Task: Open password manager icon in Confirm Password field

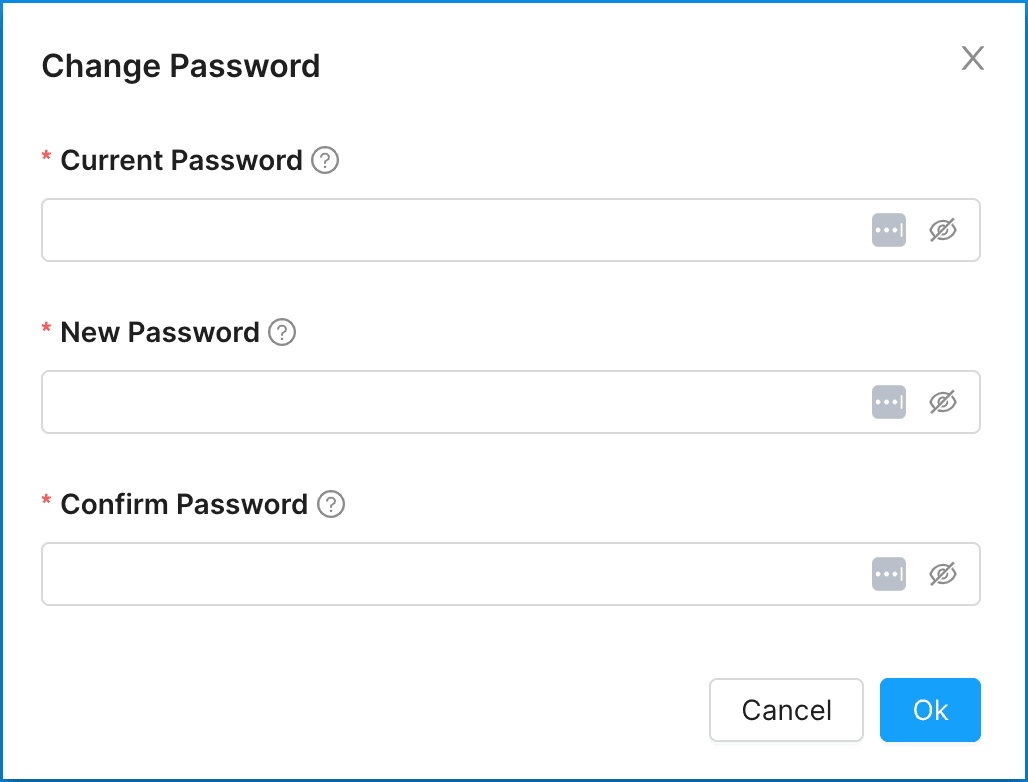Action: (888, 574)
